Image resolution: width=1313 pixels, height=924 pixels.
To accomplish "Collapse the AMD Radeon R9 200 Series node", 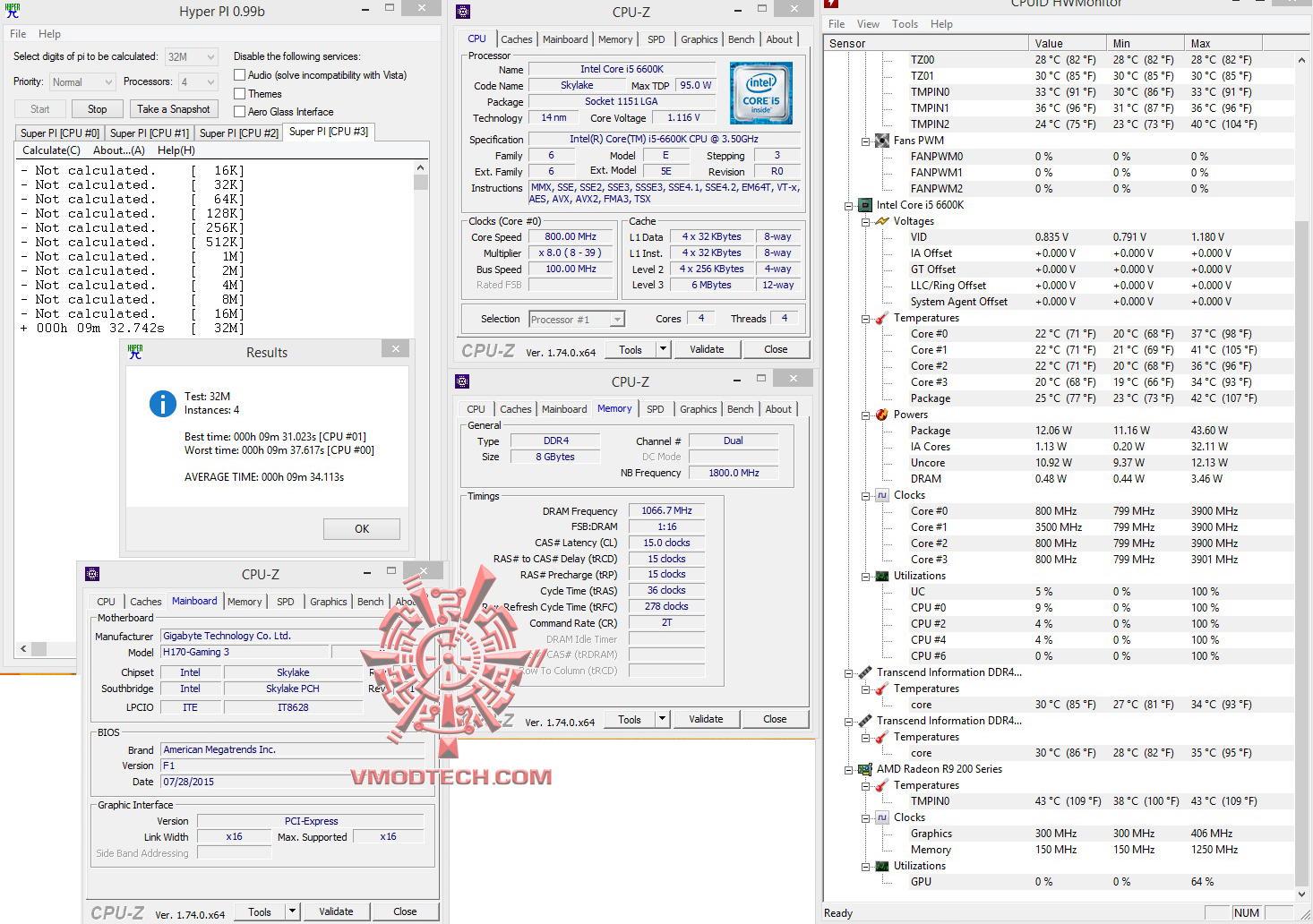I will pyautogui.click(x=848, y=769).
